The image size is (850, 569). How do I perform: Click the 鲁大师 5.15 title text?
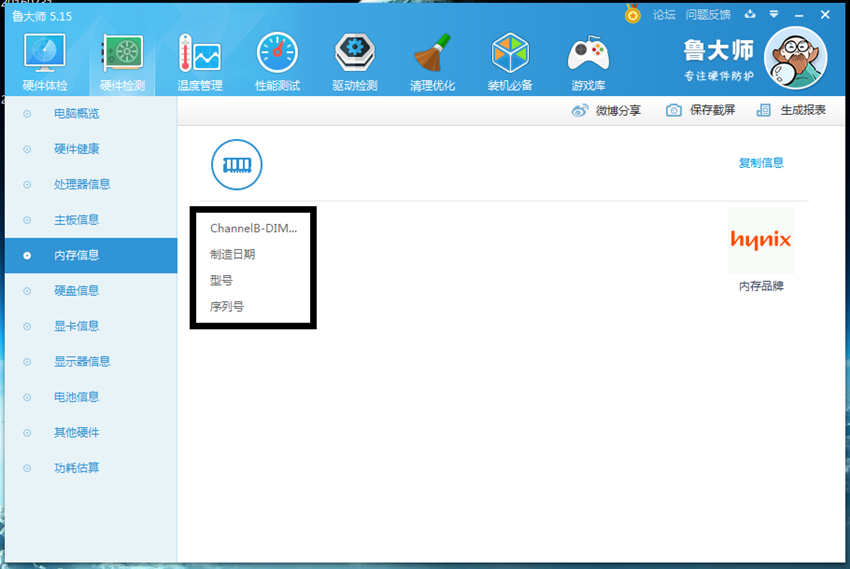[x=42, y=16]
